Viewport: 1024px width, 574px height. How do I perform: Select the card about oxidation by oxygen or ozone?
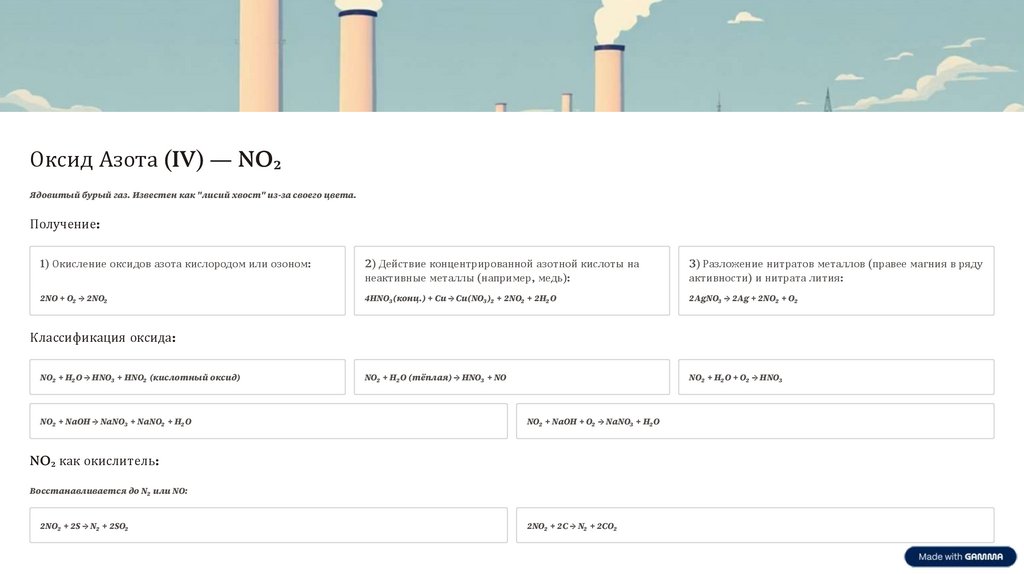(x=187, y=280)
